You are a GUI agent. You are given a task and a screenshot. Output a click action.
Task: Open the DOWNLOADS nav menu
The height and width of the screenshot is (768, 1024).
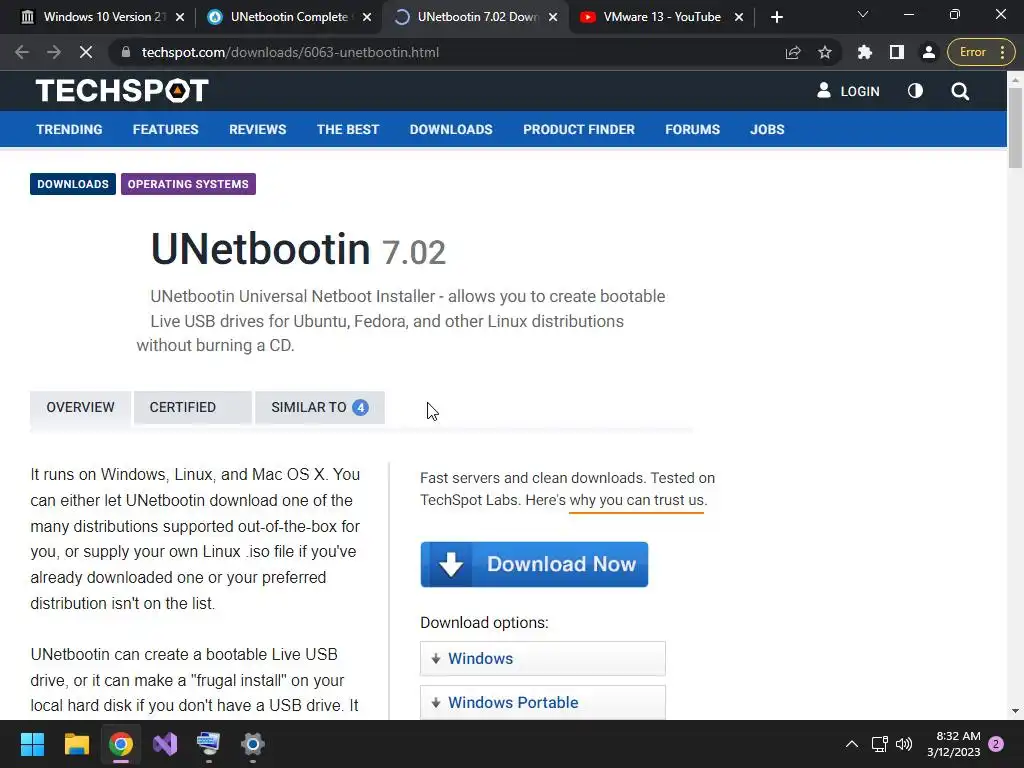coord(451,129)
